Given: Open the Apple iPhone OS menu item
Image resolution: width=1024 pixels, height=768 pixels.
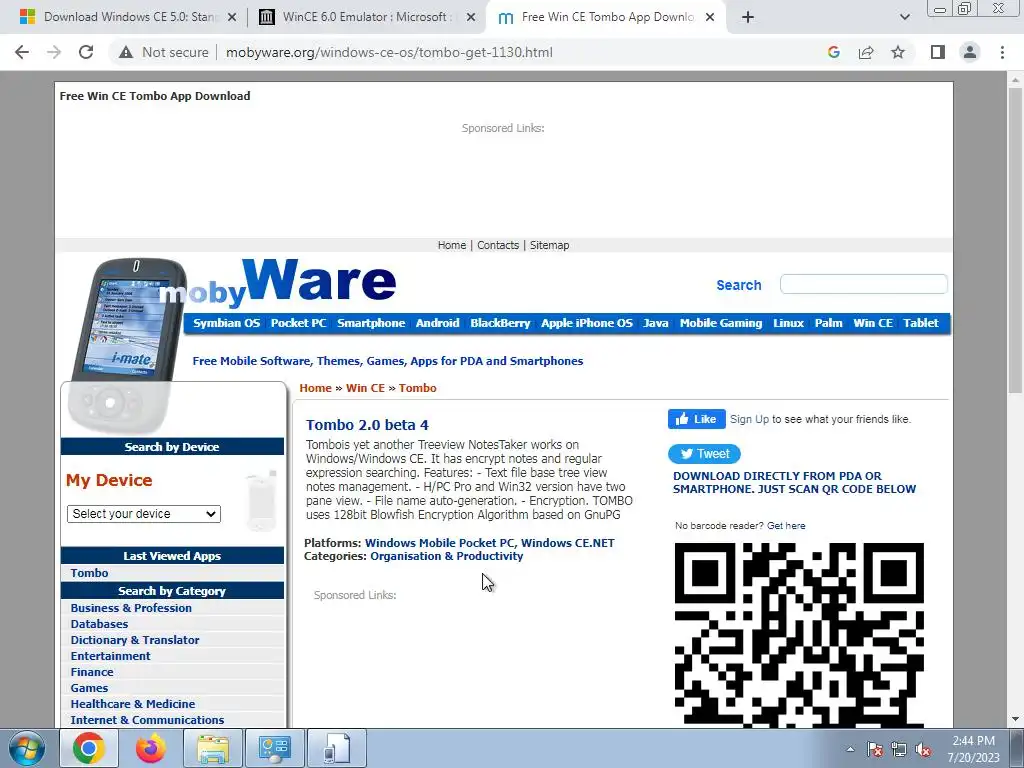Looking at the screenshot, I should pyautogui.click(x=586, y=323).
